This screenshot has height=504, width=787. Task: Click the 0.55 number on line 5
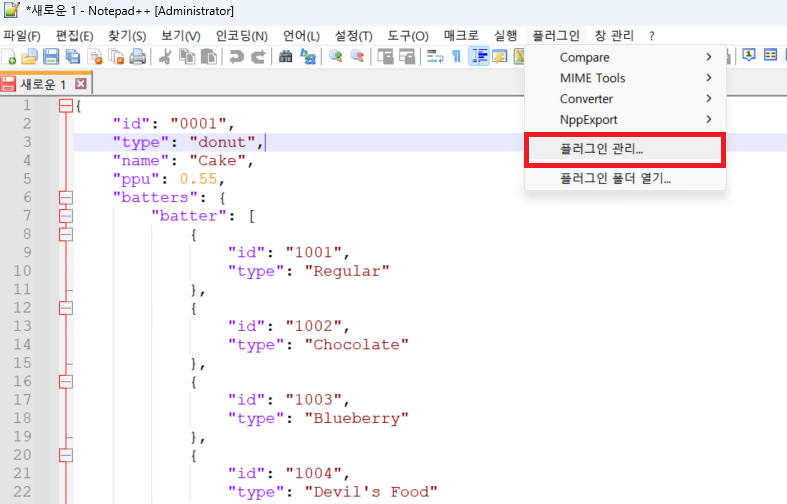(198, 179)
